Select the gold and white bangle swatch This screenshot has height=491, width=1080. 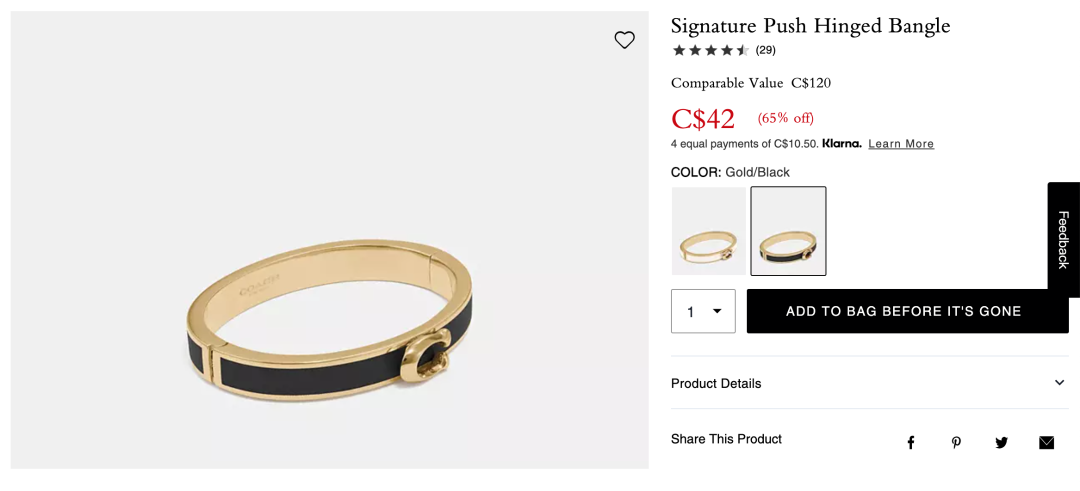coord(708,231)
